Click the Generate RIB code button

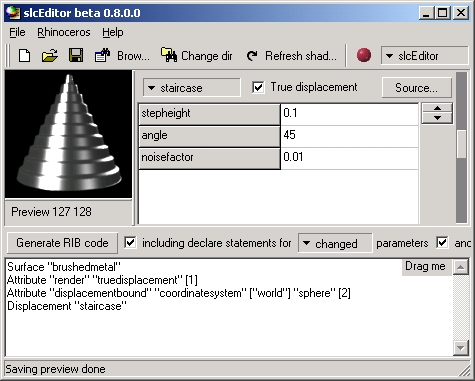[x=62, y=243]
